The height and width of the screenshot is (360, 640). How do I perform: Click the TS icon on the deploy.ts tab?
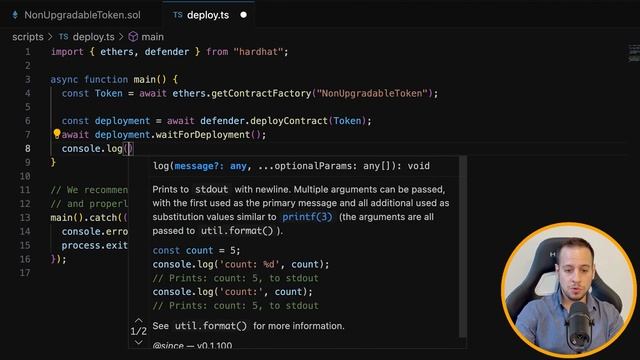178,15
